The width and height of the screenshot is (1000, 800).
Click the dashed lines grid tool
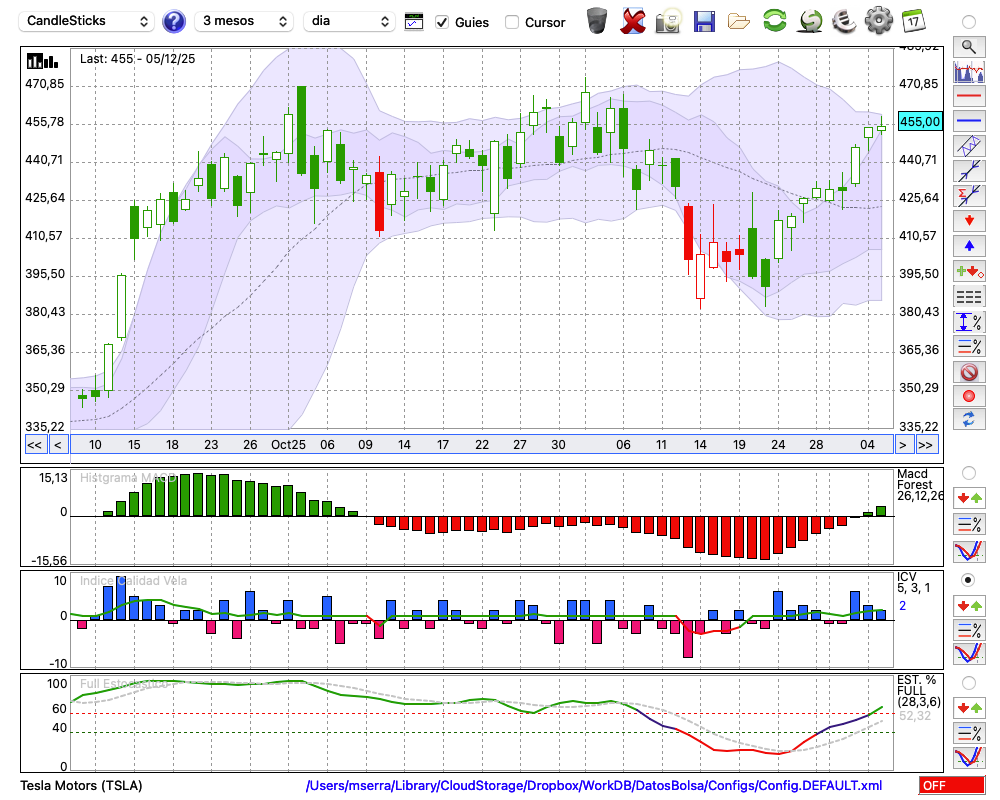pos(969,296)
